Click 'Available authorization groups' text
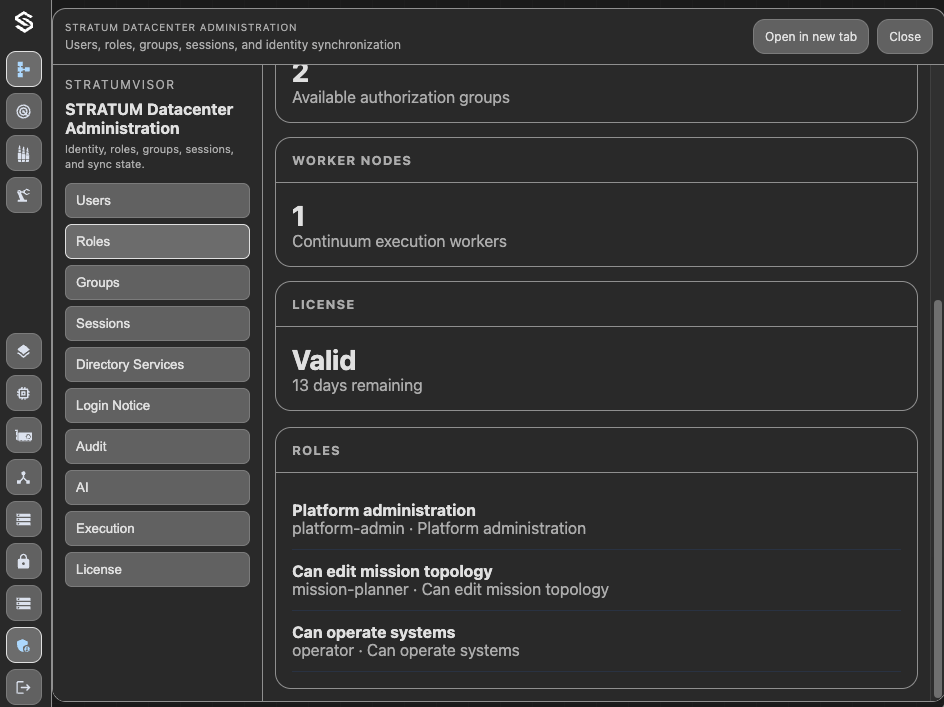The height and width of the screenshot is (707, 944). [x=401, y=98]
